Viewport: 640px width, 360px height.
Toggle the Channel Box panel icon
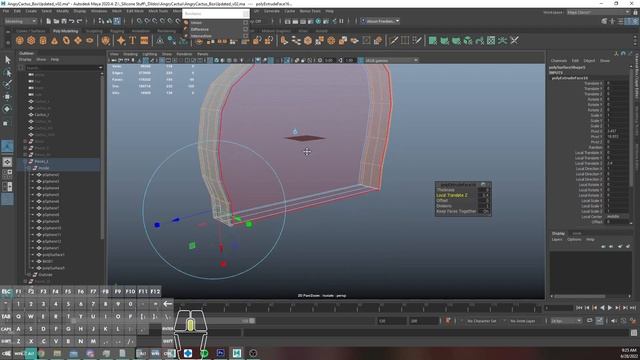[x=635, y=21]
